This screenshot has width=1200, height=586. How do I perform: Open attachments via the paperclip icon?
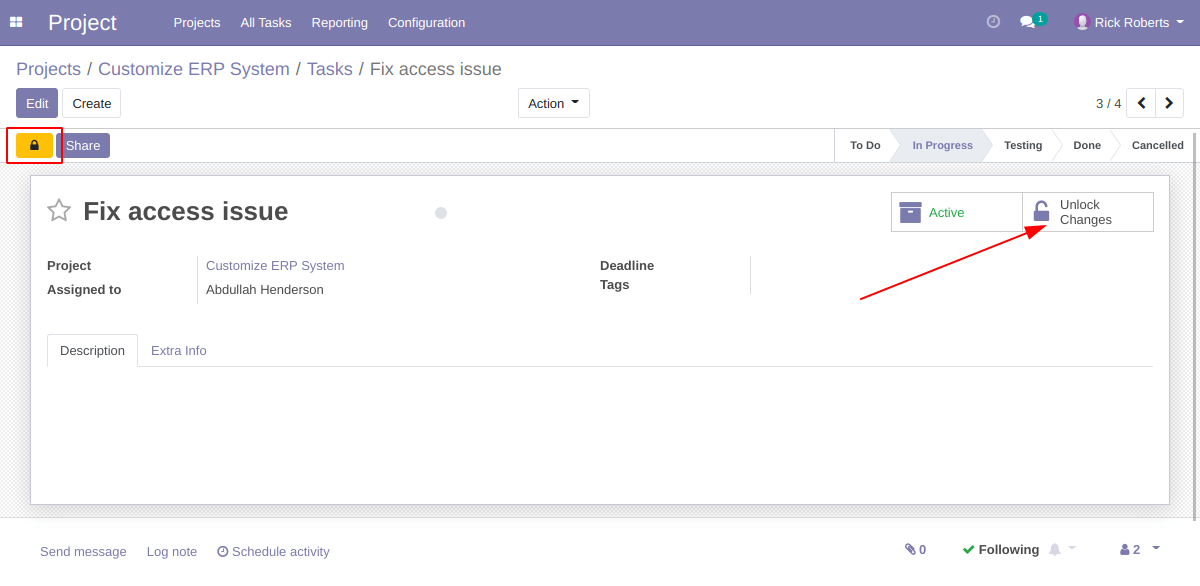909,549
